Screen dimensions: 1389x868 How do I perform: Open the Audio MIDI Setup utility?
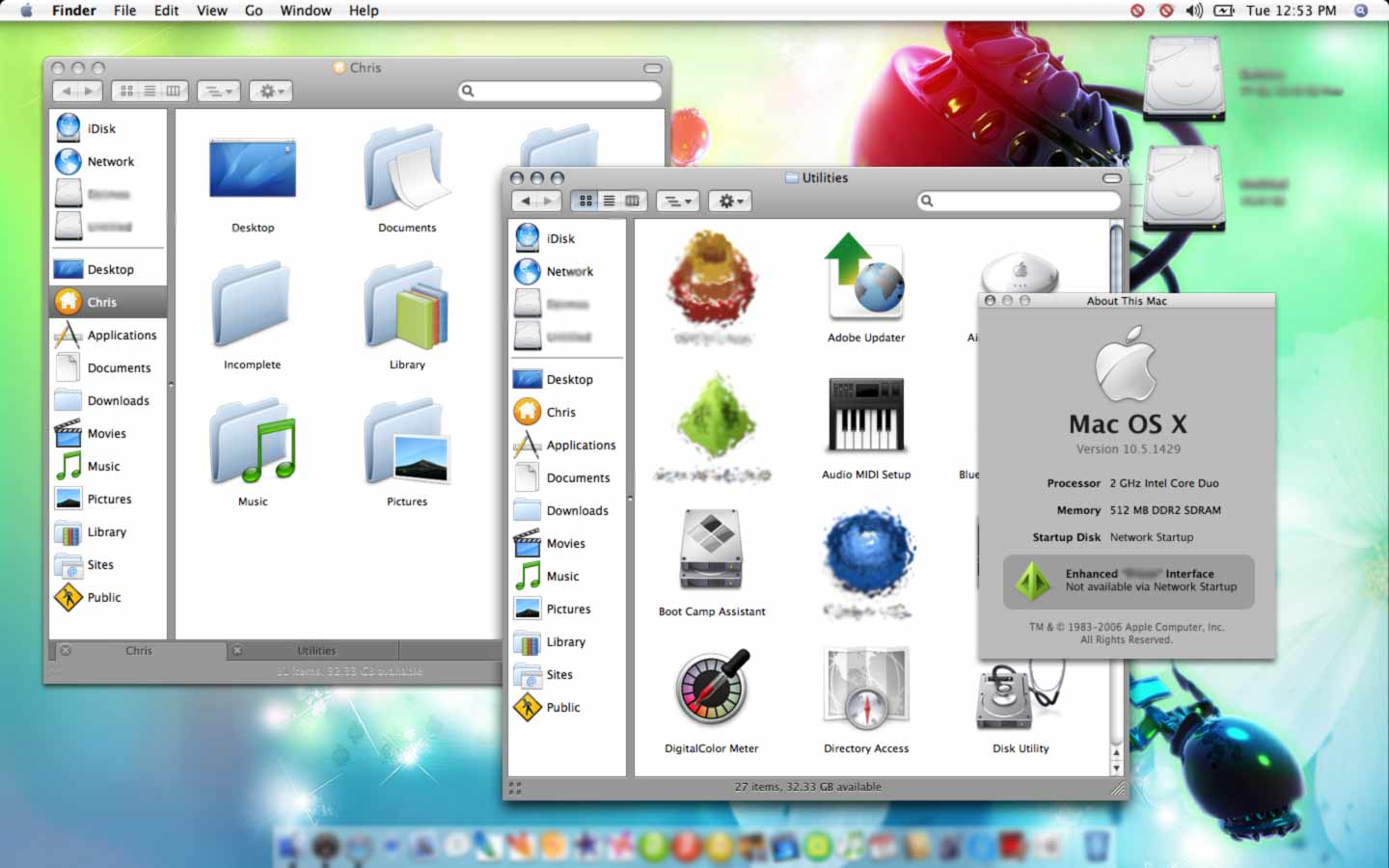click(x=865, y=415)
